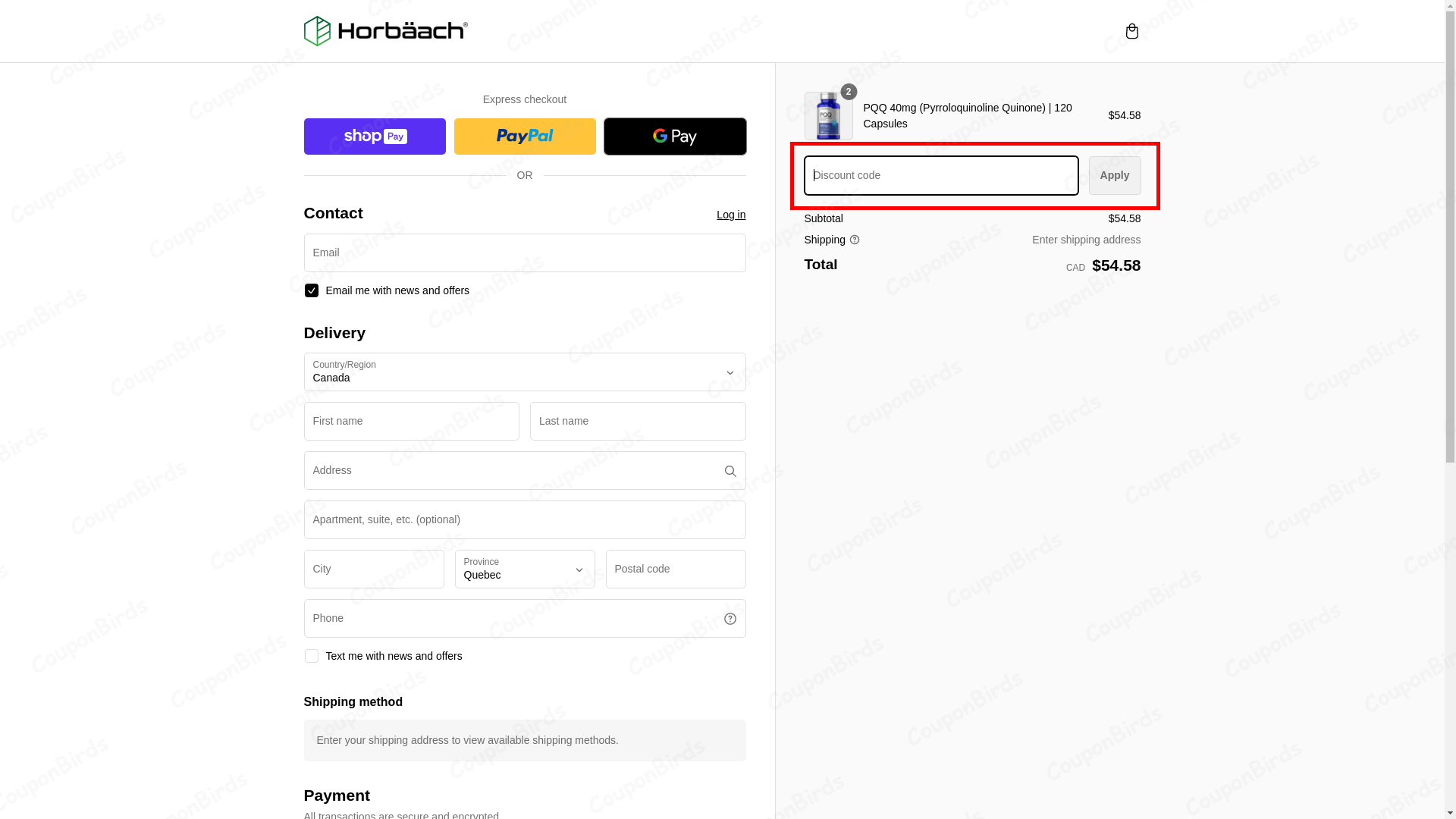Click the Last name field
Viewport: 1456px width, 819px height.
click(638, 422)
